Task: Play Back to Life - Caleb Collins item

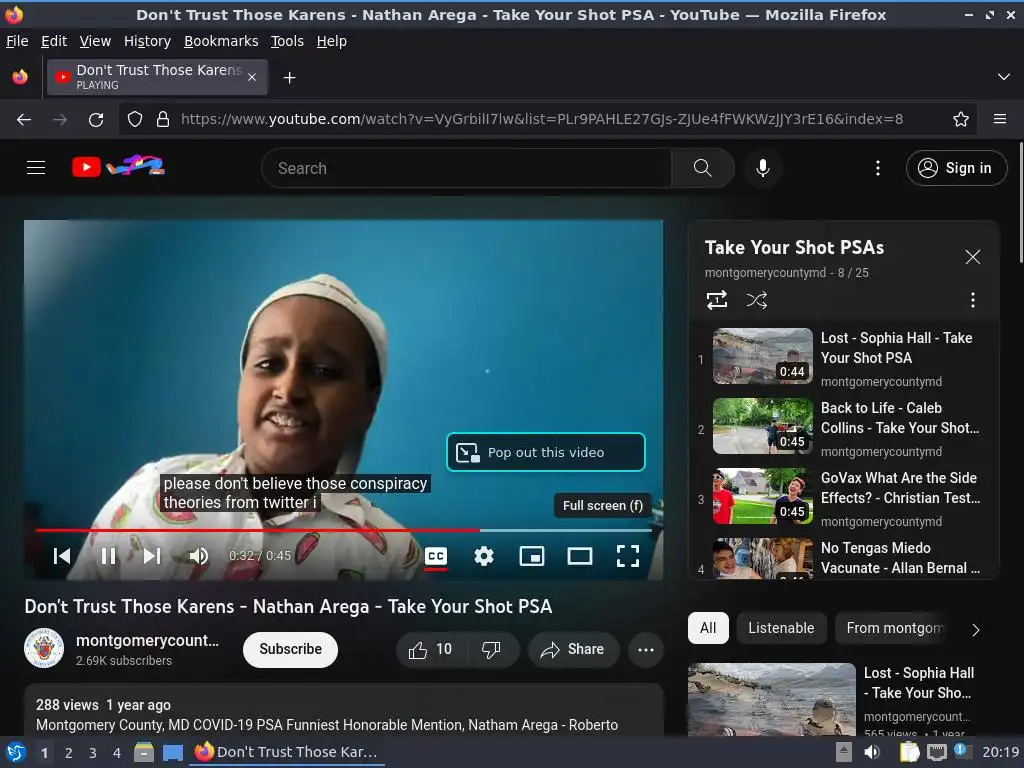Action: coord(842,428)
